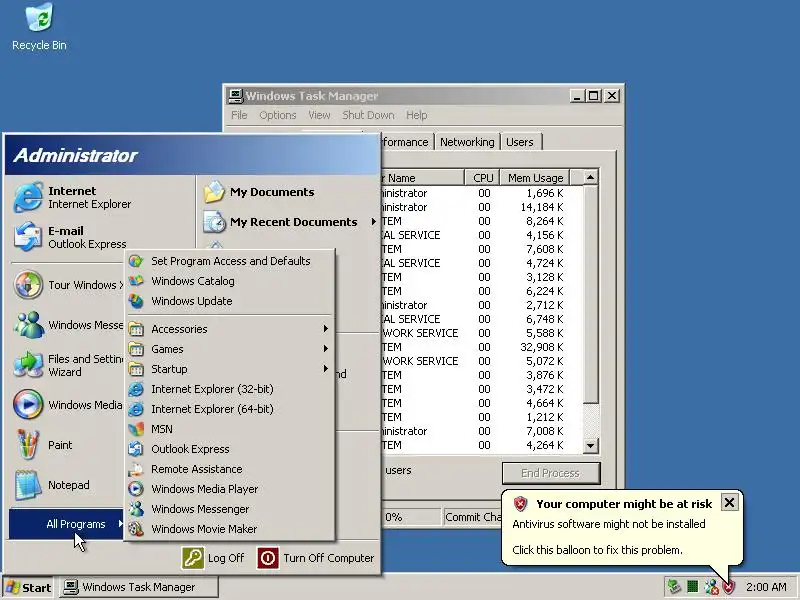
Task: Open Task Manager File menu
Action: pos(239,115)
